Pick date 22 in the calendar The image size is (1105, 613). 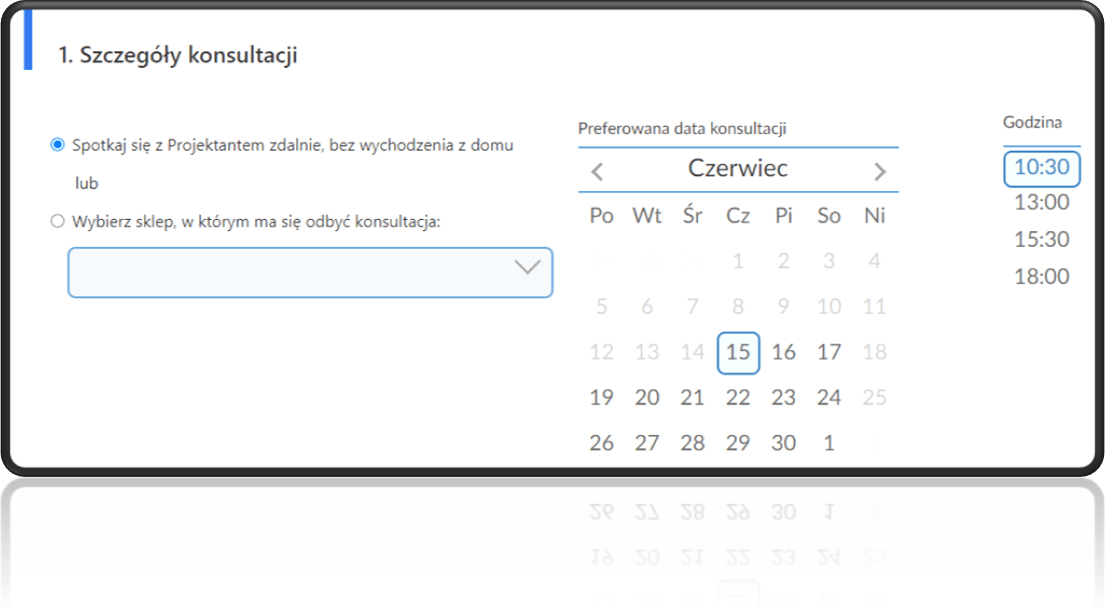pos(738,398)
